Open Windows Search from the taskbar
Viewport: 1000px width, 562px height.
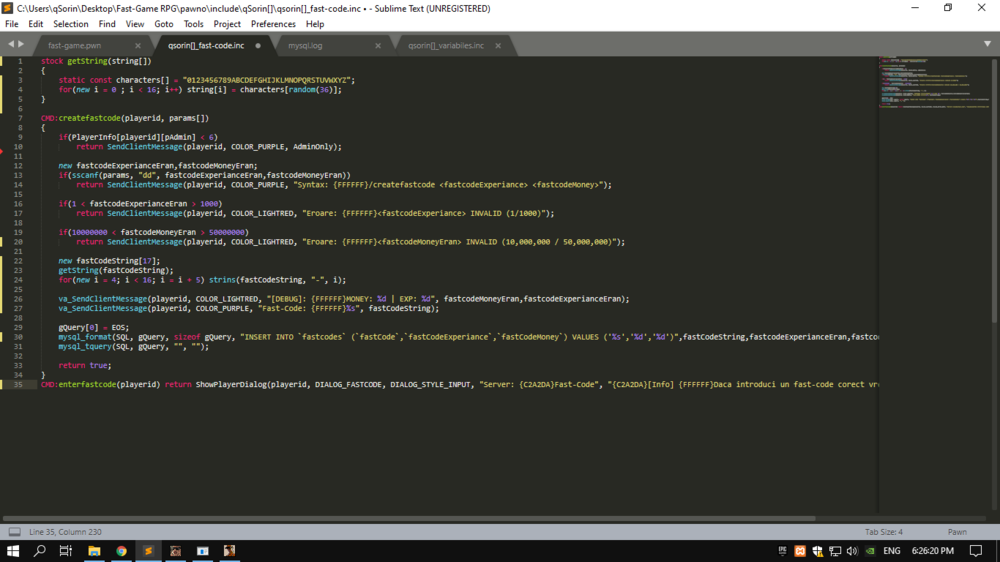[40, 551]
